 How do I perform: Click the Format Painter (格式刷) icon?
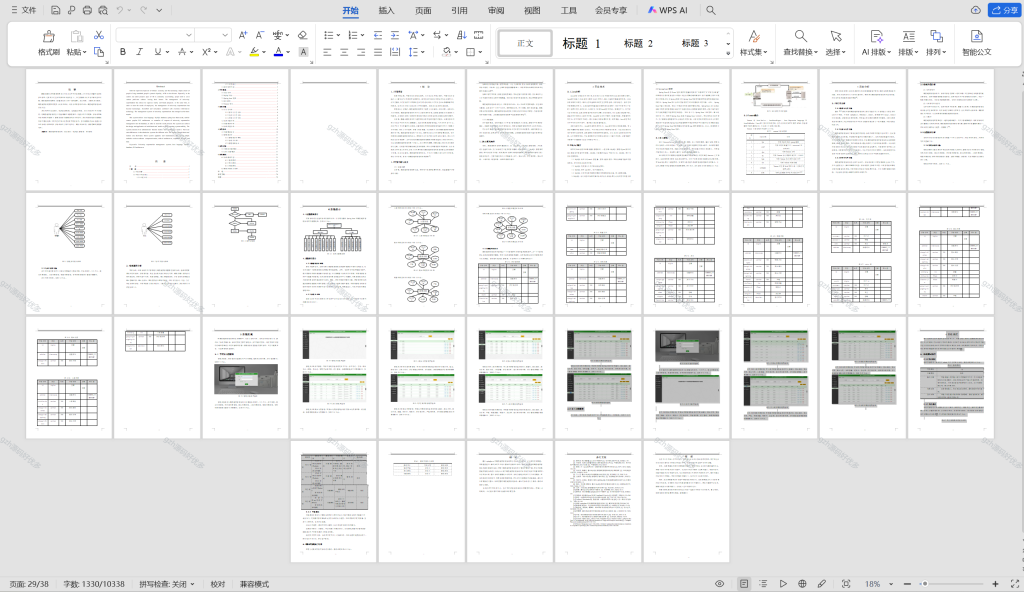click(48, 37)
